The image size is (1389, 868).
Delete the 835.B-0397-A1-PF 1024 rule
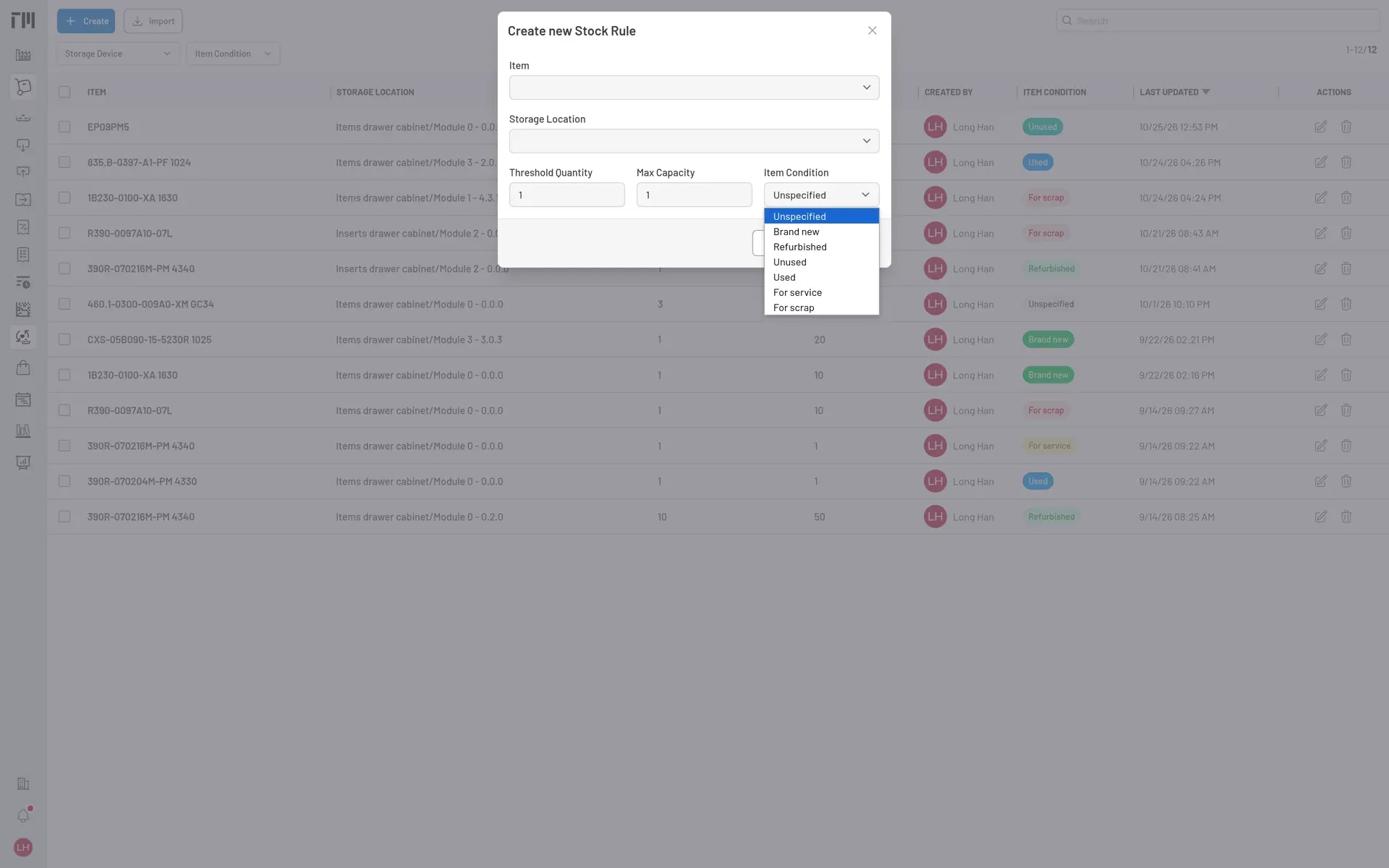[x=1346, y=162]
